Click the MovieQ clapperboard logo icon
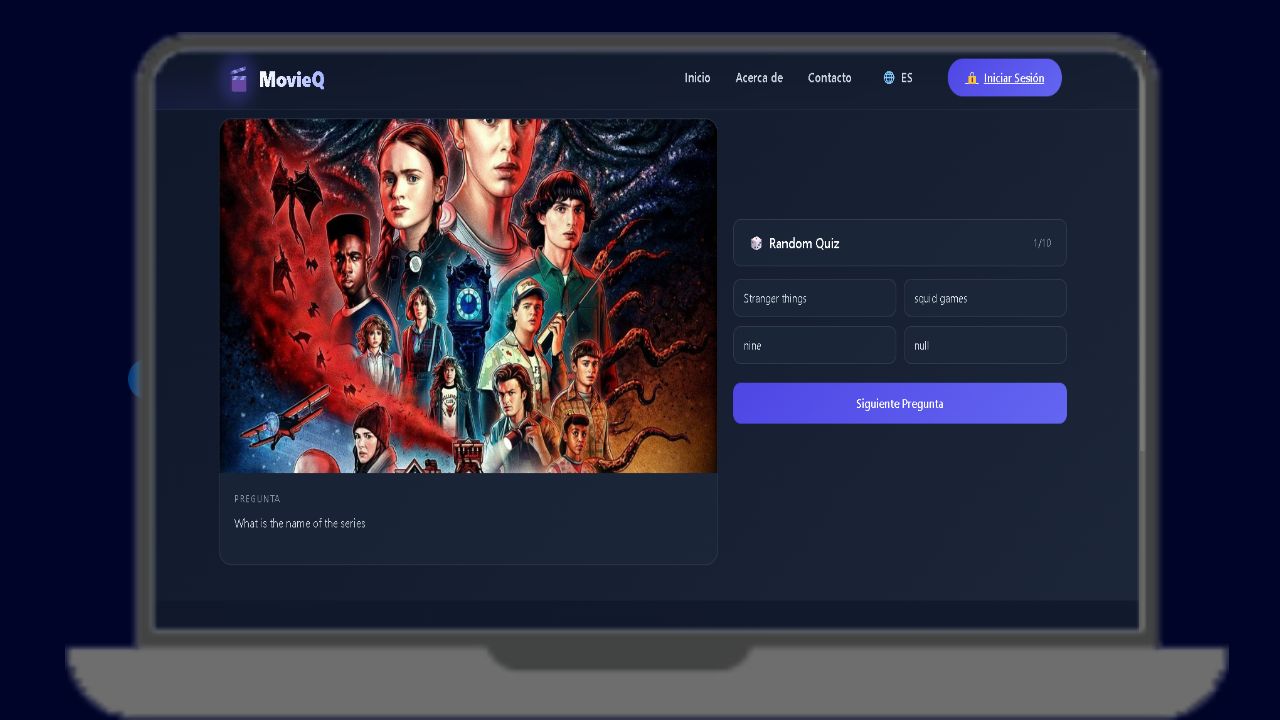 tap(238, 79)
